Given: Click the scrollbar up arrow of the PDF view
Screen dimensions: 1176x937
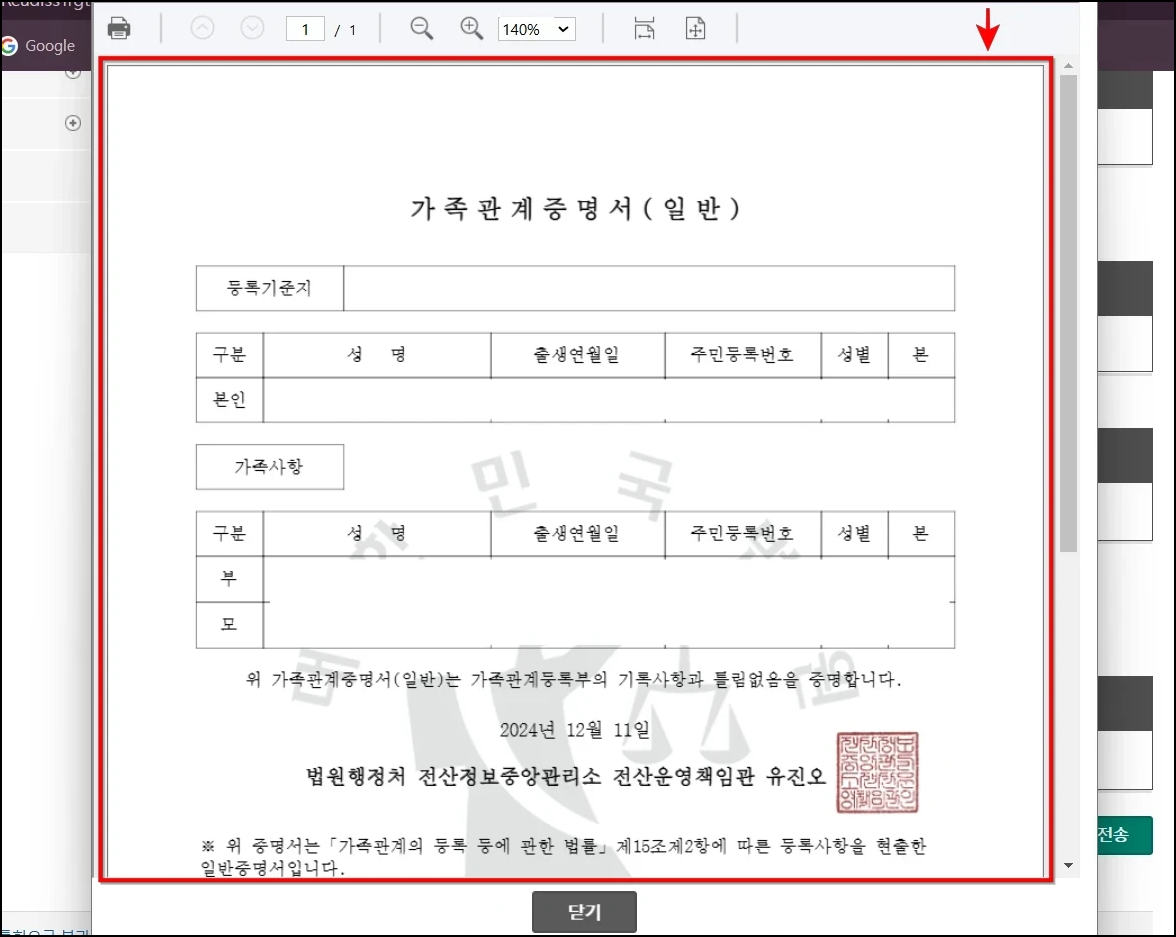Looking at the screenshot, I should click(x=1068, y=67).
